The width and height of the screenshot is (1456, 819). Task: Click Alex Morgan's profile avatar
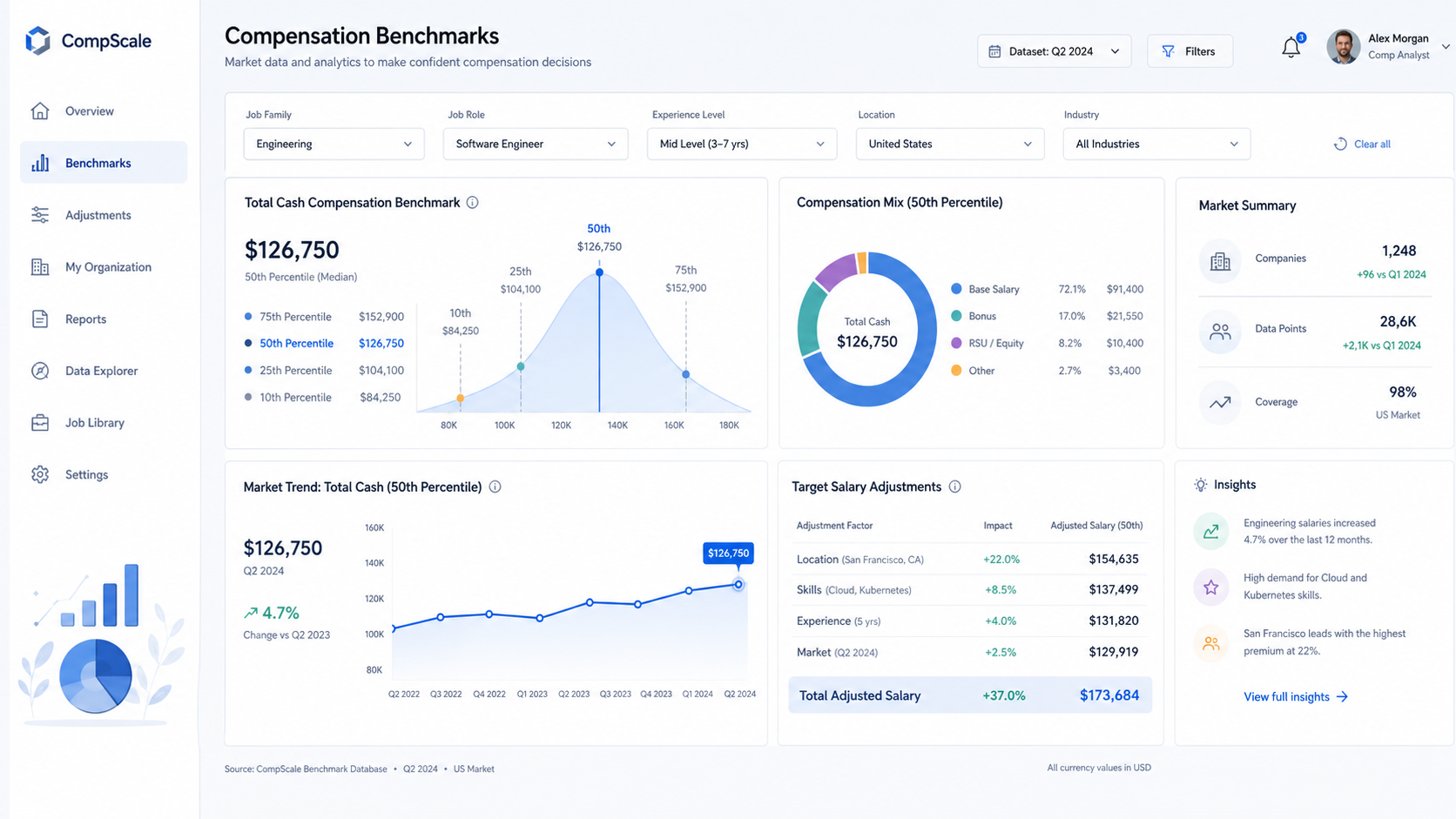(1343, 47)
